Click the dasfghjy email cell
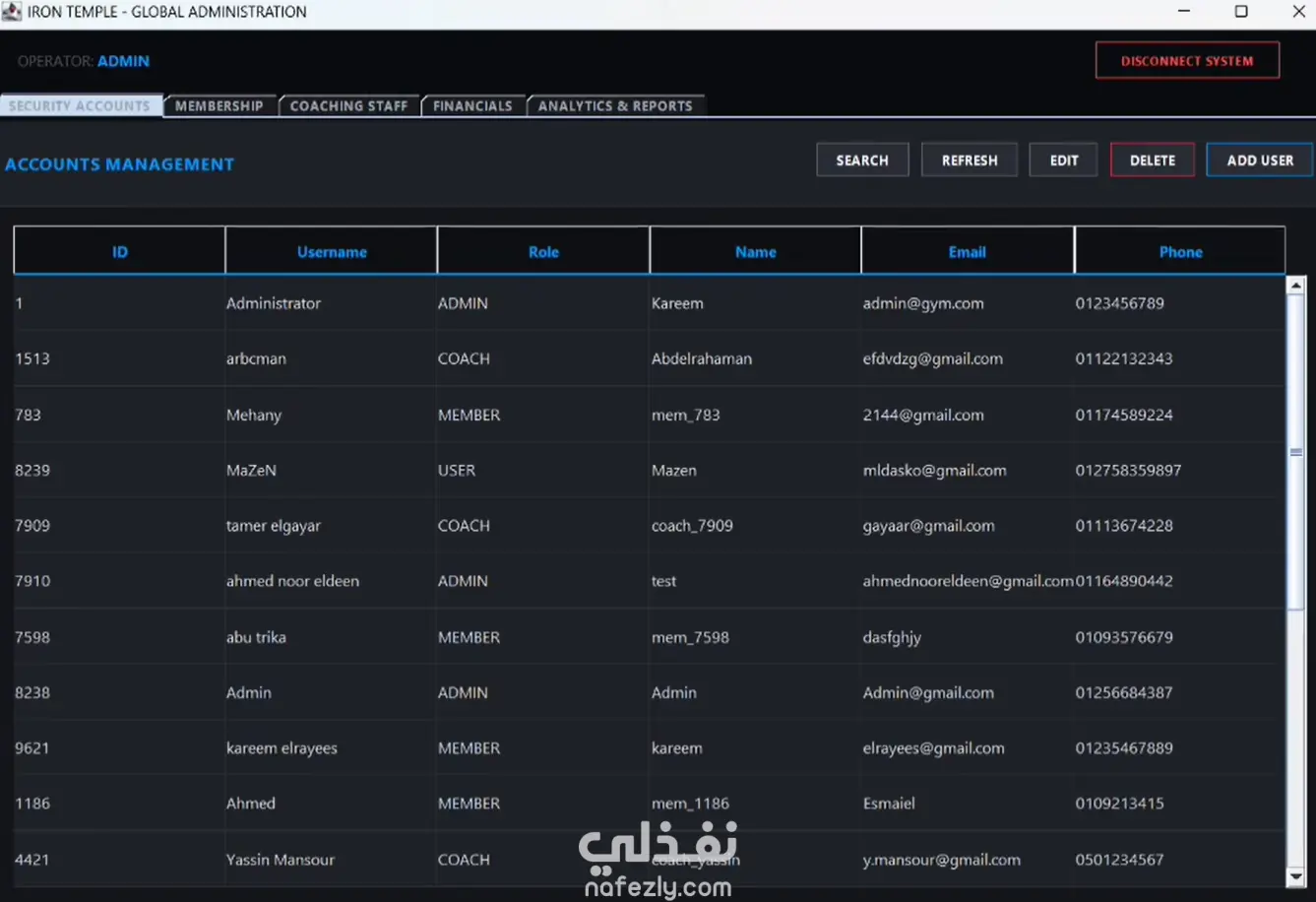1316x902 pixels. pyautogui.click(x=968, y=637)
